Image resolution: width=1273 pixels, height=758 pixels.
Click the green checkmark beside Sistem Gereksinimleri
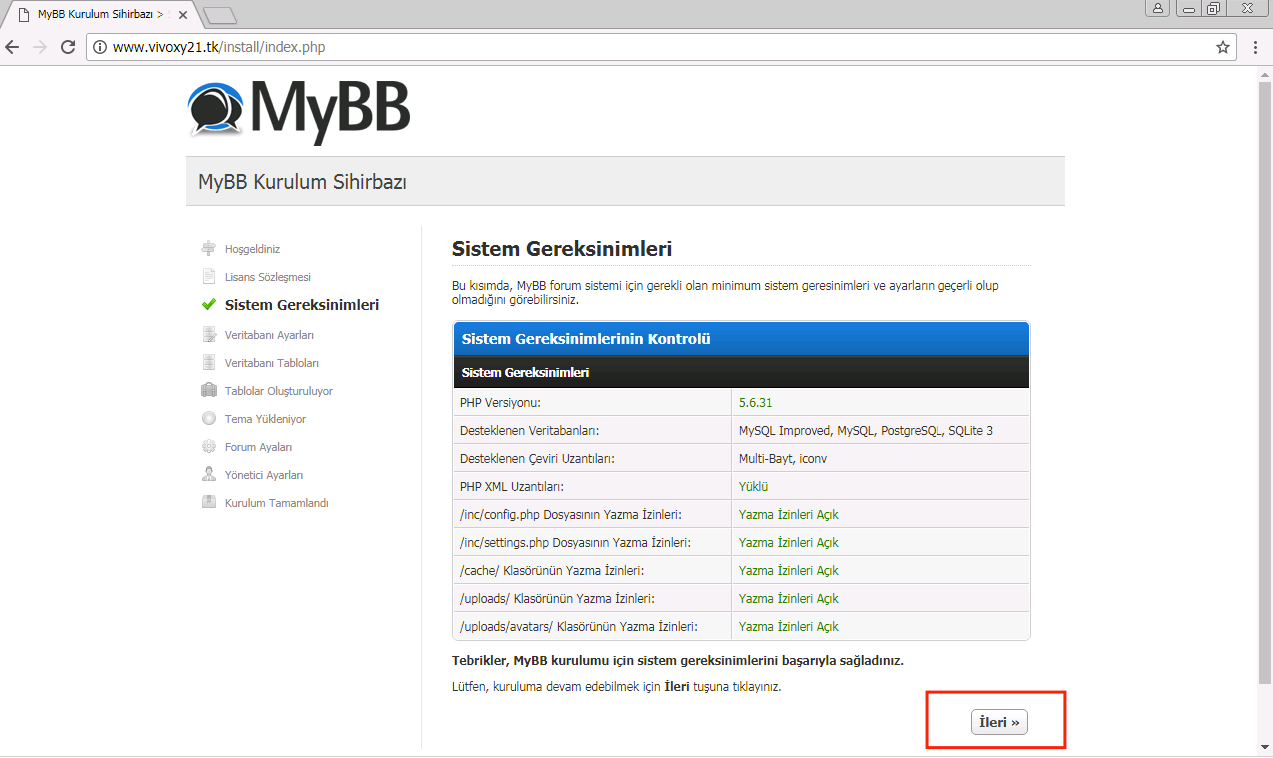pos(209,305)
